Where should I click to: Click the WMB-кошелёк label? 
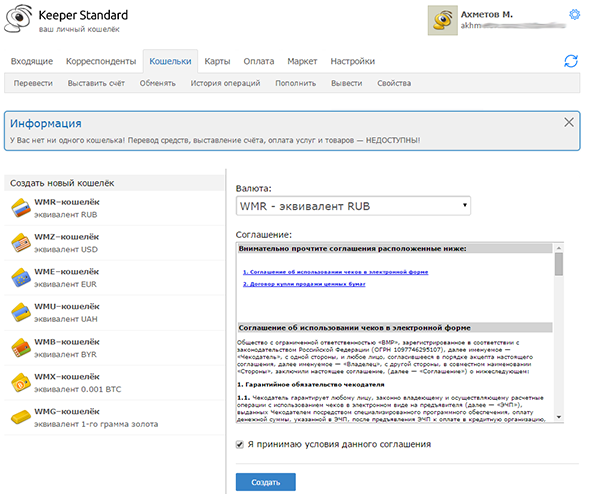pos(67,342)
